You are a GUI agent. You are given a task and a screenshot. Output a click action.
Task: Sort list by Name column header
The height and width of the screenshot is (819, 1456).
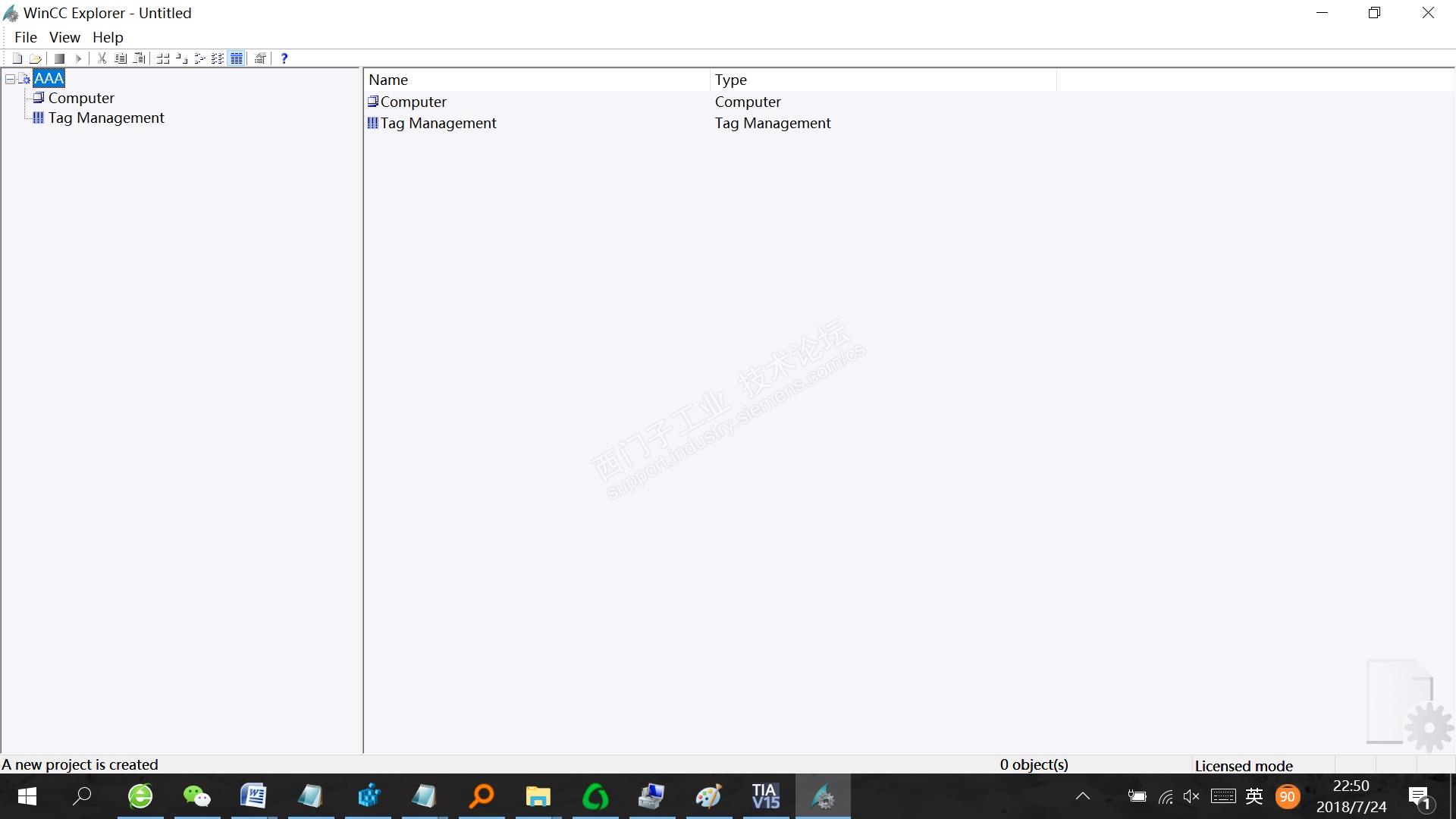coord(388,80)
